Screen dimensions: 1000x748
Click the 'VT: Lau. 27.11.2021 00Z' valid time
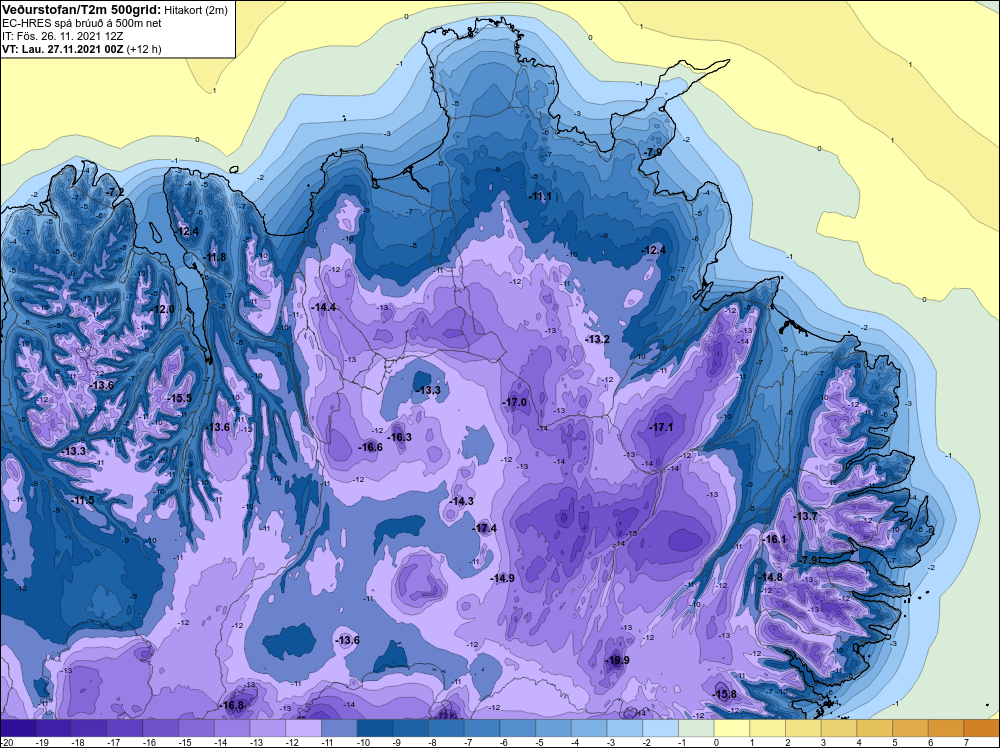point(63,49)
